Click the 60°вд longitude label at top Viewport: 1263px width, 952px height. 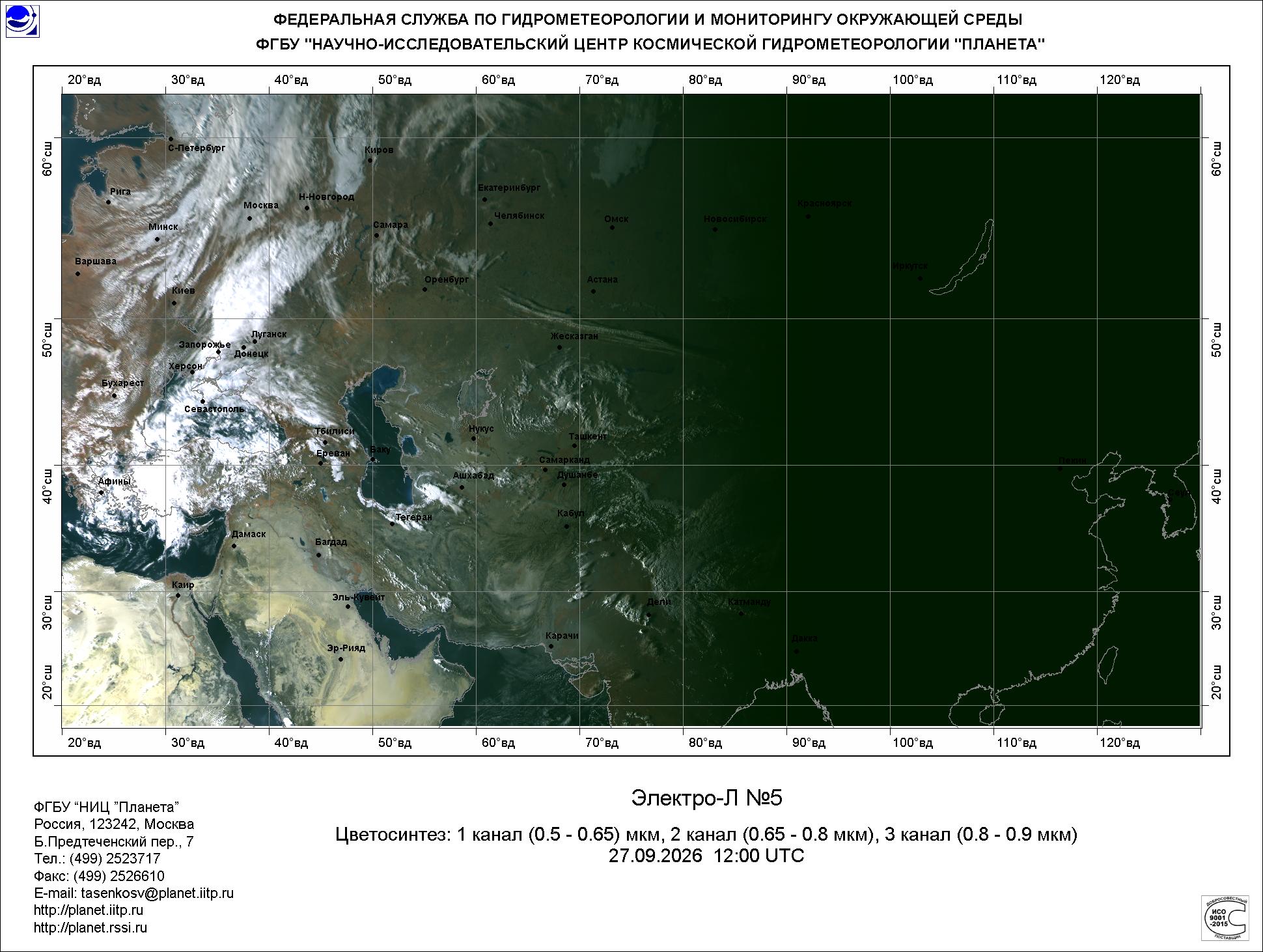click(499, 80)
